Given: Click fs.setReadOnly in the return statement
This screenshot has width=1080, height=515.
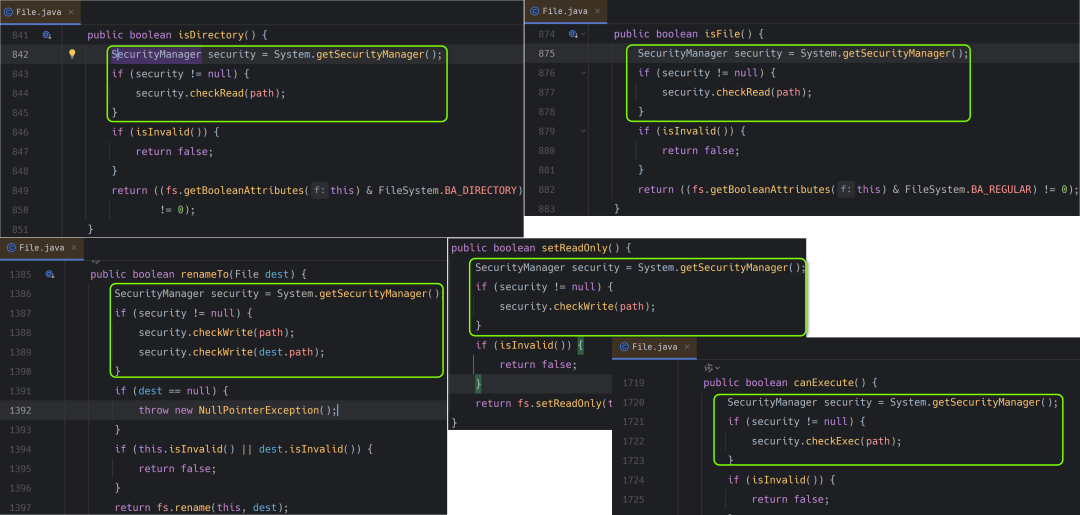Looking at the screenshot, I should pos(560,403).
